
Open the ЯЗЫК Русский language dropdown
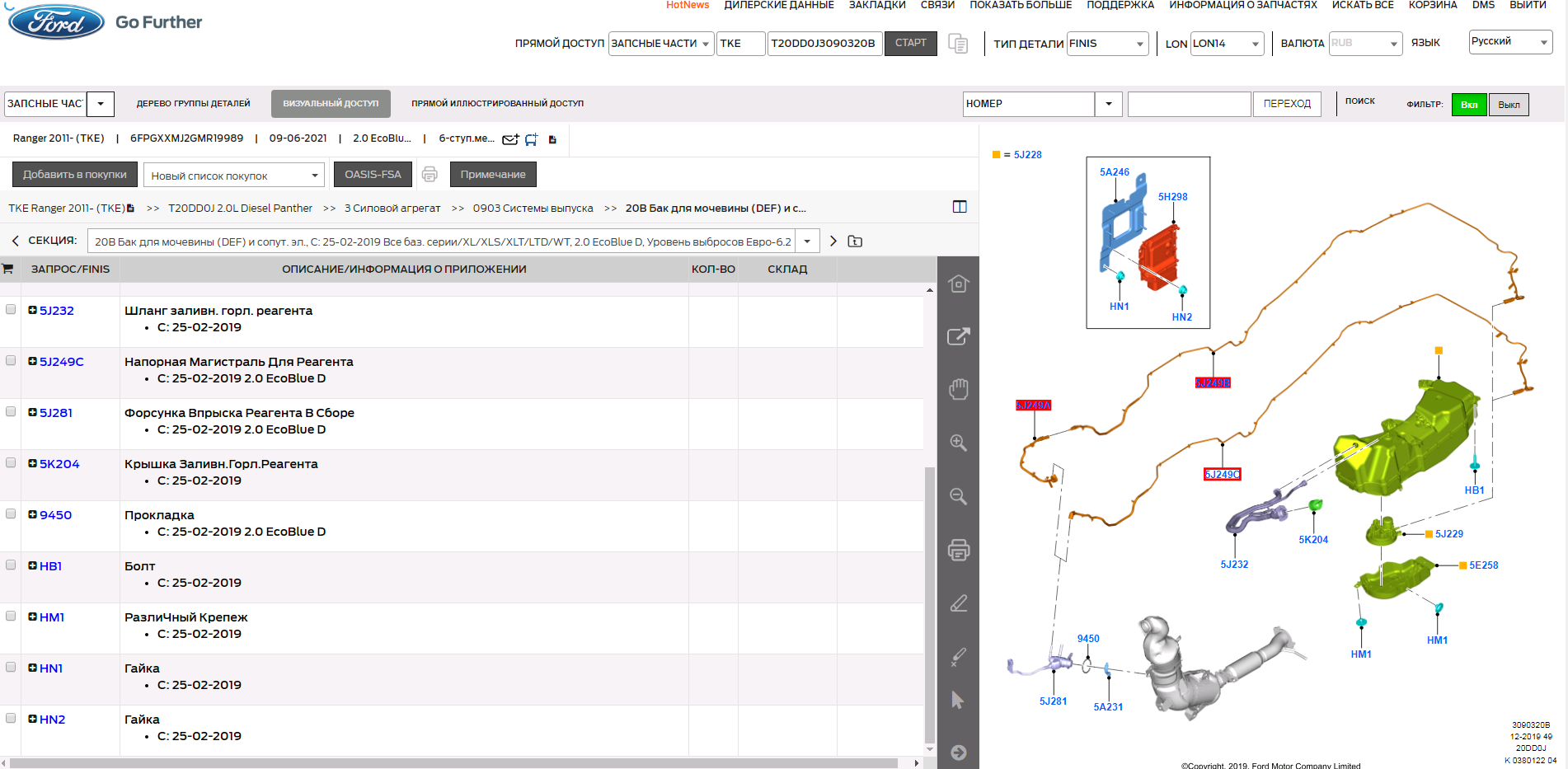coord(1510,42)
